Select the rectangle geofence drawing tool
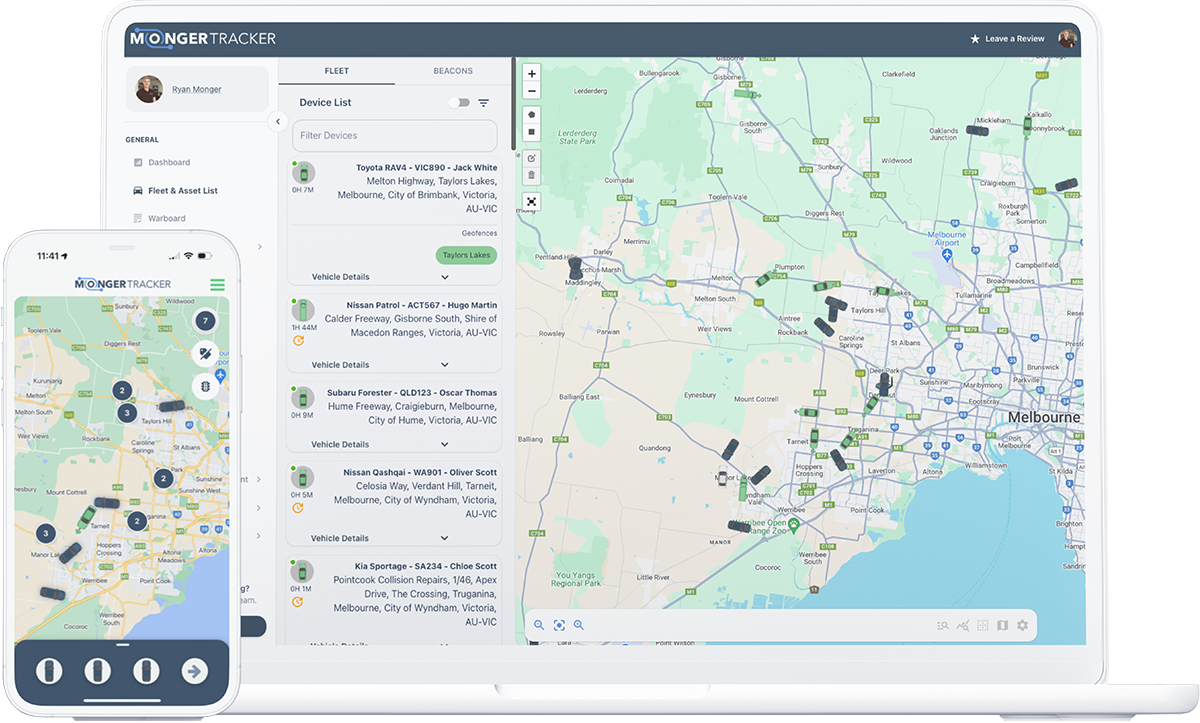 click(x=531, y=131)
